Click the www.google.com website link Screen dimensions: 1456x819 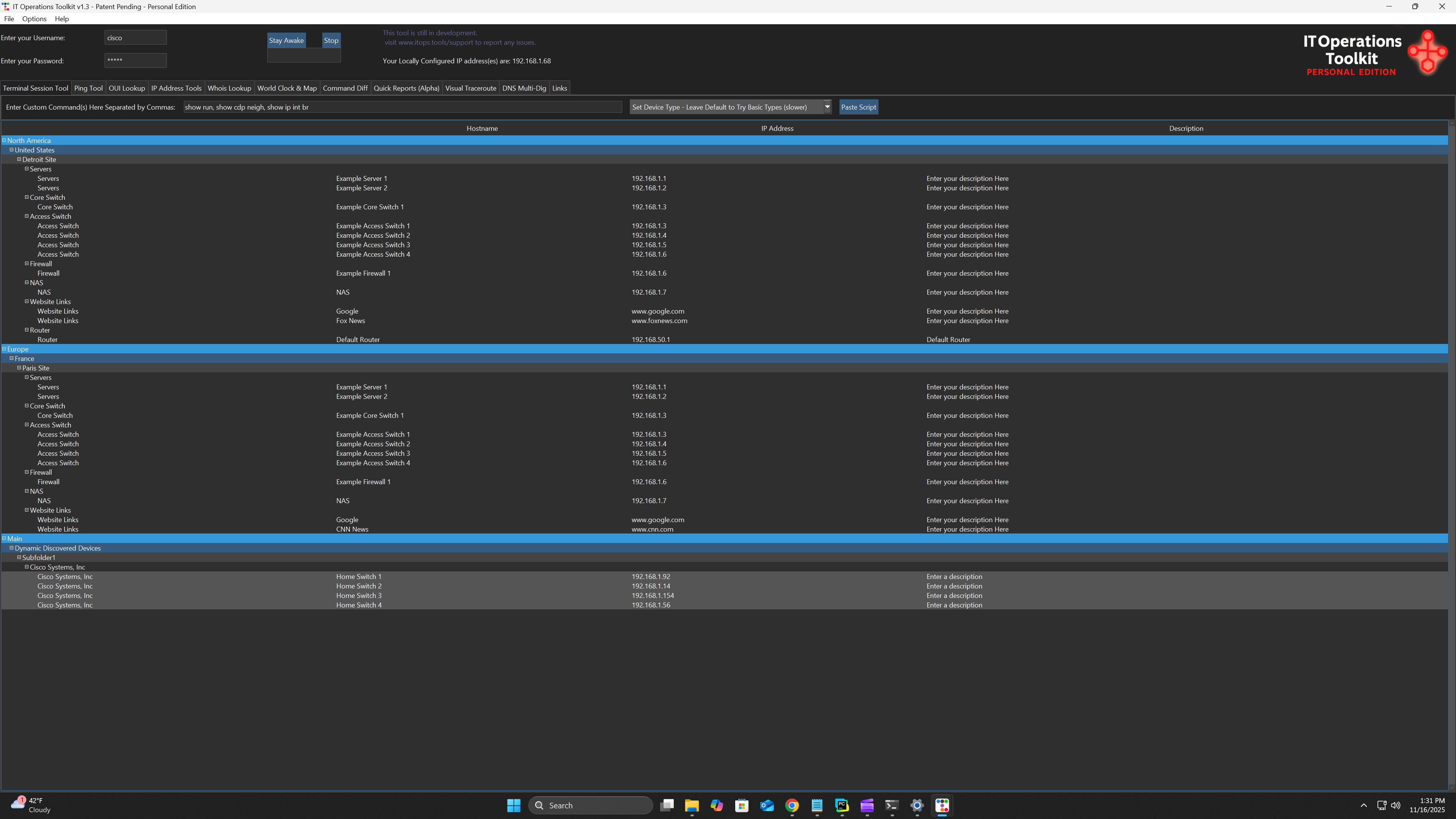point(657,311)
